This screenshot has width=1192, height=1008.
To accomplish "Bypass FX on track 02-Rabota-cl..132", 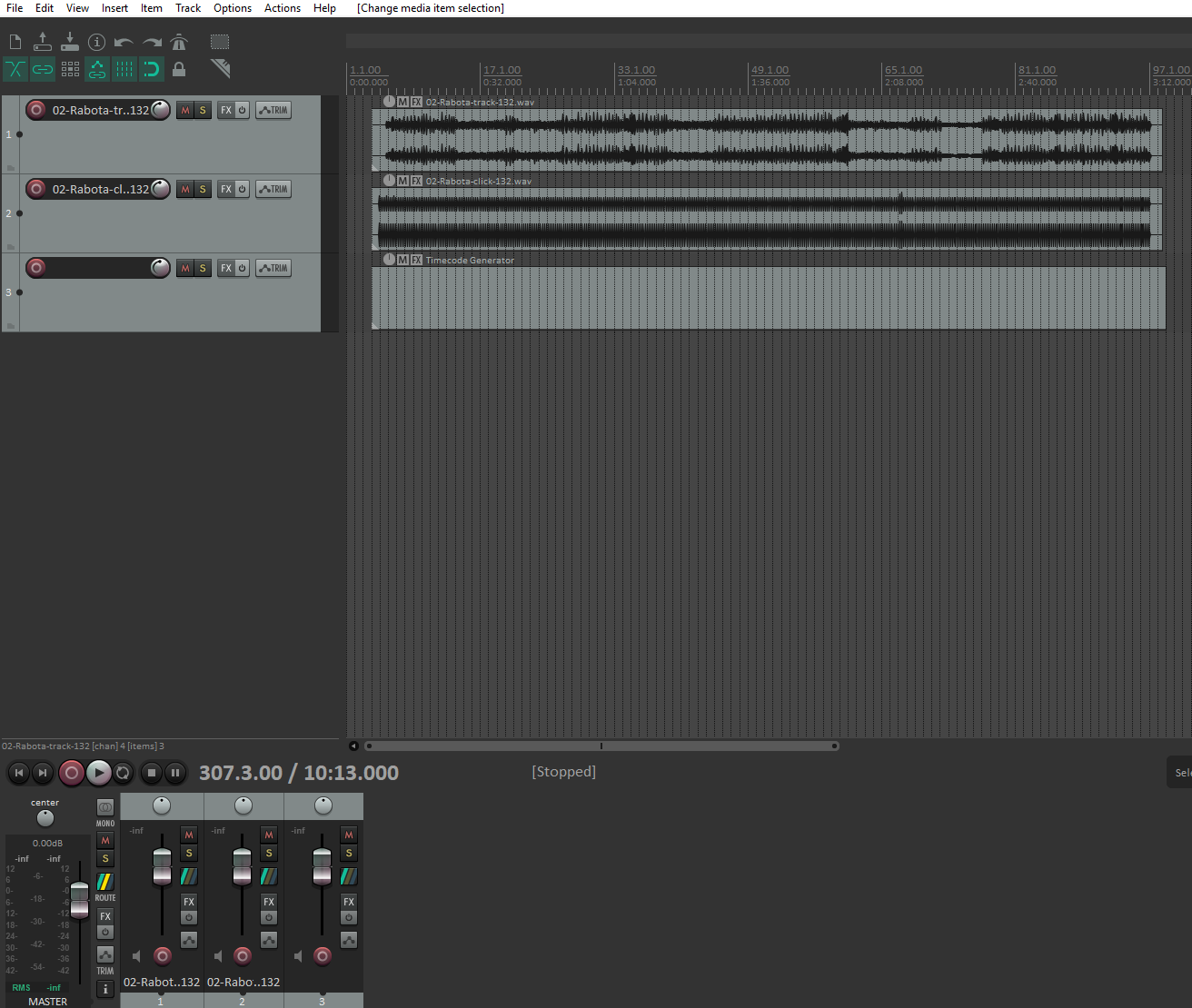I will [x=242, y=189].
